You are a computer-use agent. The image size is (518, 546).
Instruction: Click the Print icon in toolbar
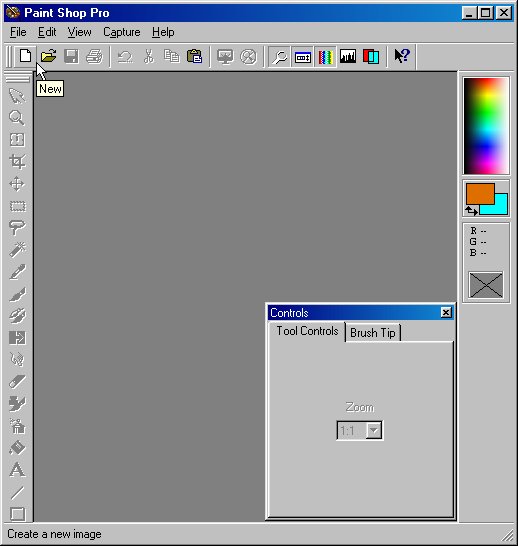coord(94,56)
